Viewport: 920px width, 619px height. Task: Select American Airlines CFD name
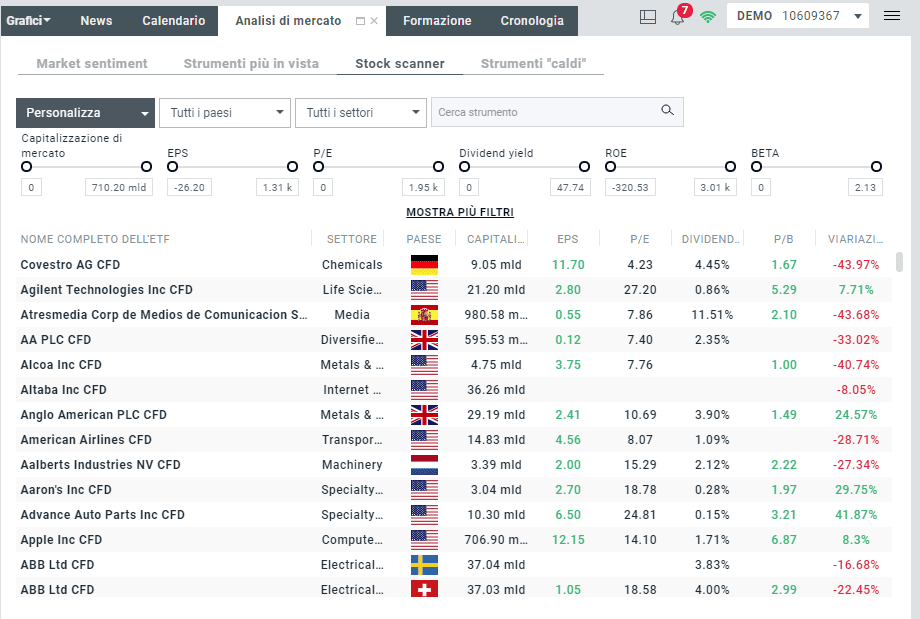tap(86, 439)
